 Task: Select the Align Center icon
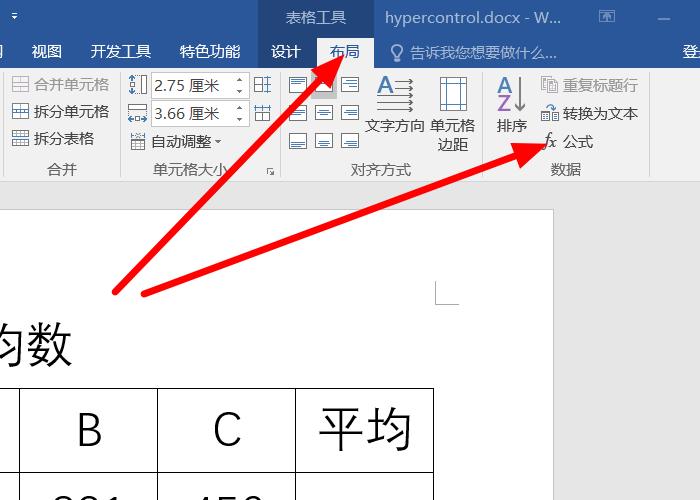coord(324,112)
